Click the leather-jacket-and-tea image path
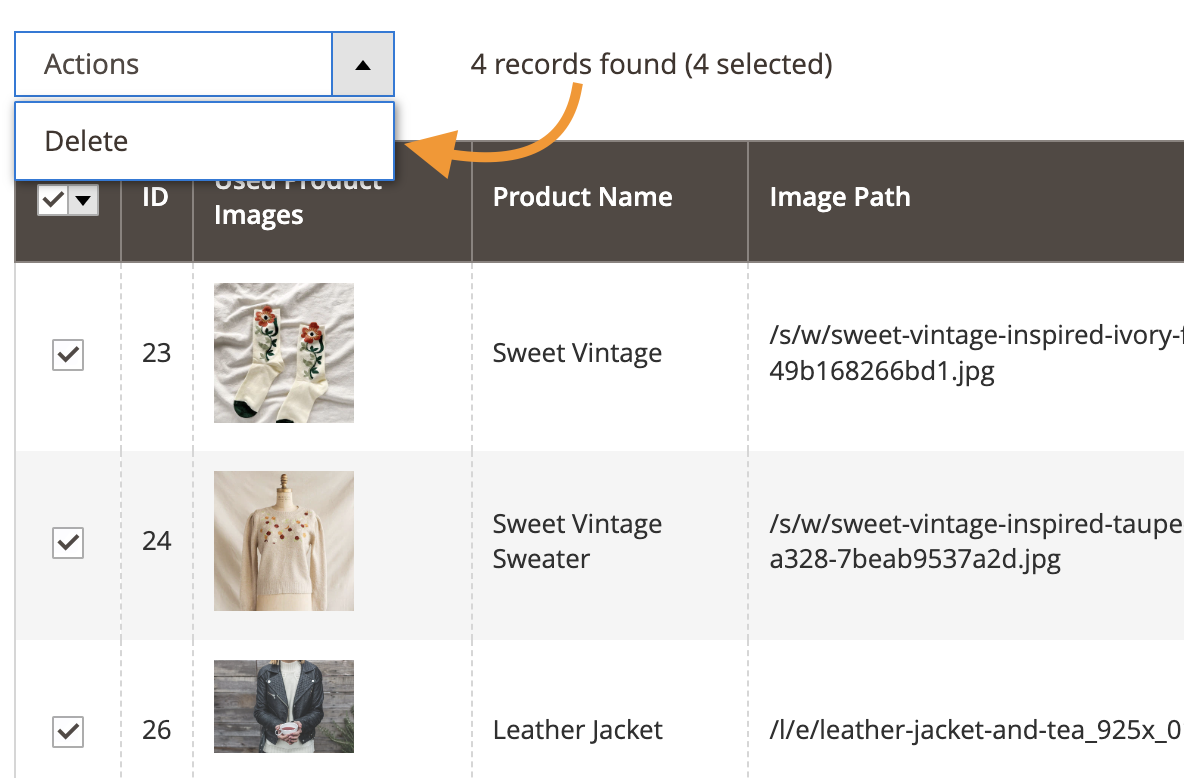This screenshot has height=778, width=1184. click(x=976, y=730)
